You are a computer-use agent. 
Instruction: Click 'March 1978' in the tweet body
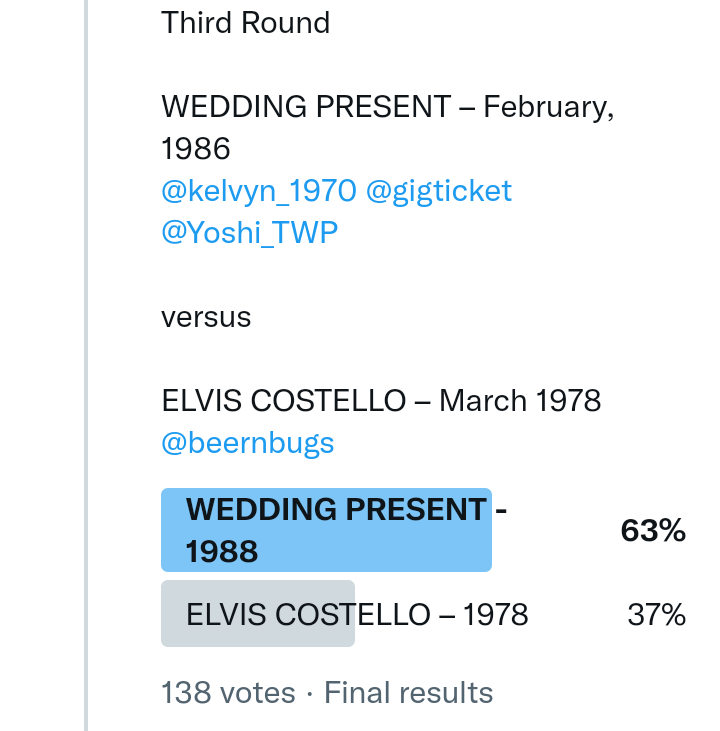520,401
